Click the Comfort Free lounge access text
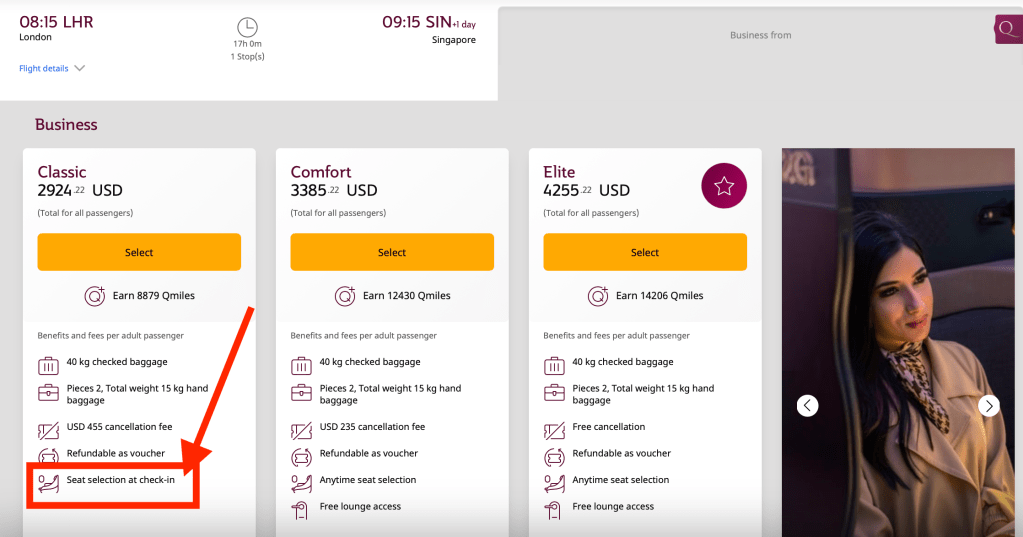This screenshot has width=1023, height=537. [360, 507]
